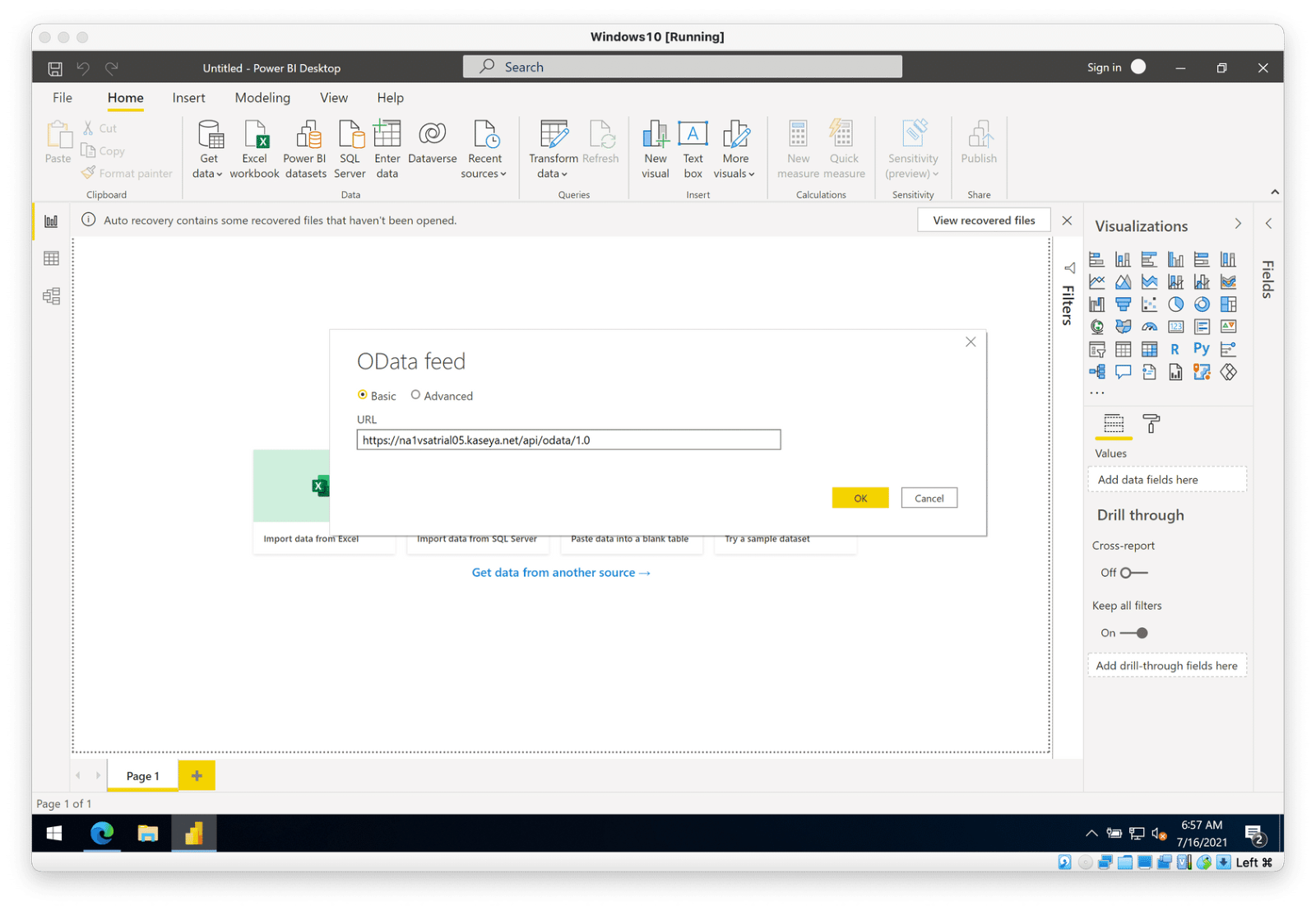The width and height of the screenshot is (1316, 911).
Task: Select the stacked bar chart visual
Action: click(x=1096, y=259)
